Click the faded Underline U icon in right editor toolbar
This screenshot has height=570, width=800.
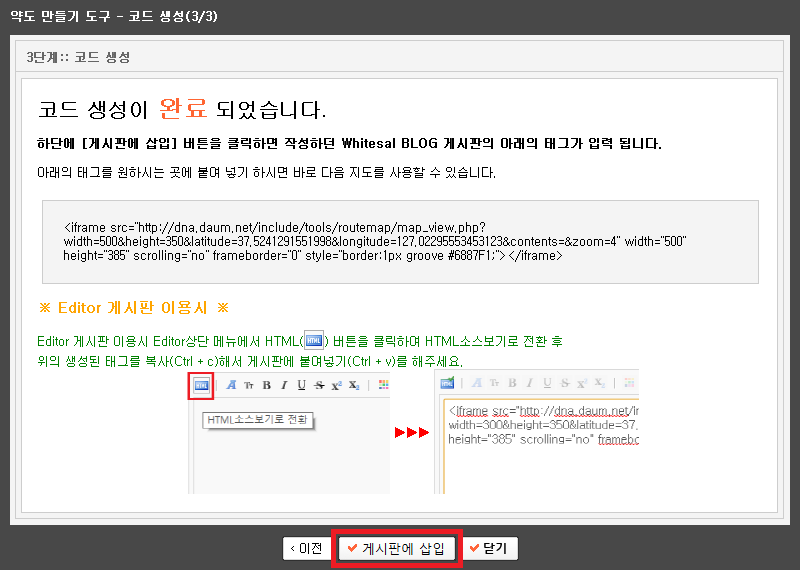[x=547, y=383]
